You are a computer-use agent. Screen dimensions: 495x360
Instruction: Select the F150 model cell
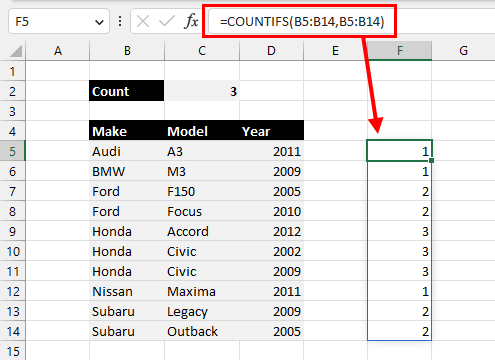point(202,191)
